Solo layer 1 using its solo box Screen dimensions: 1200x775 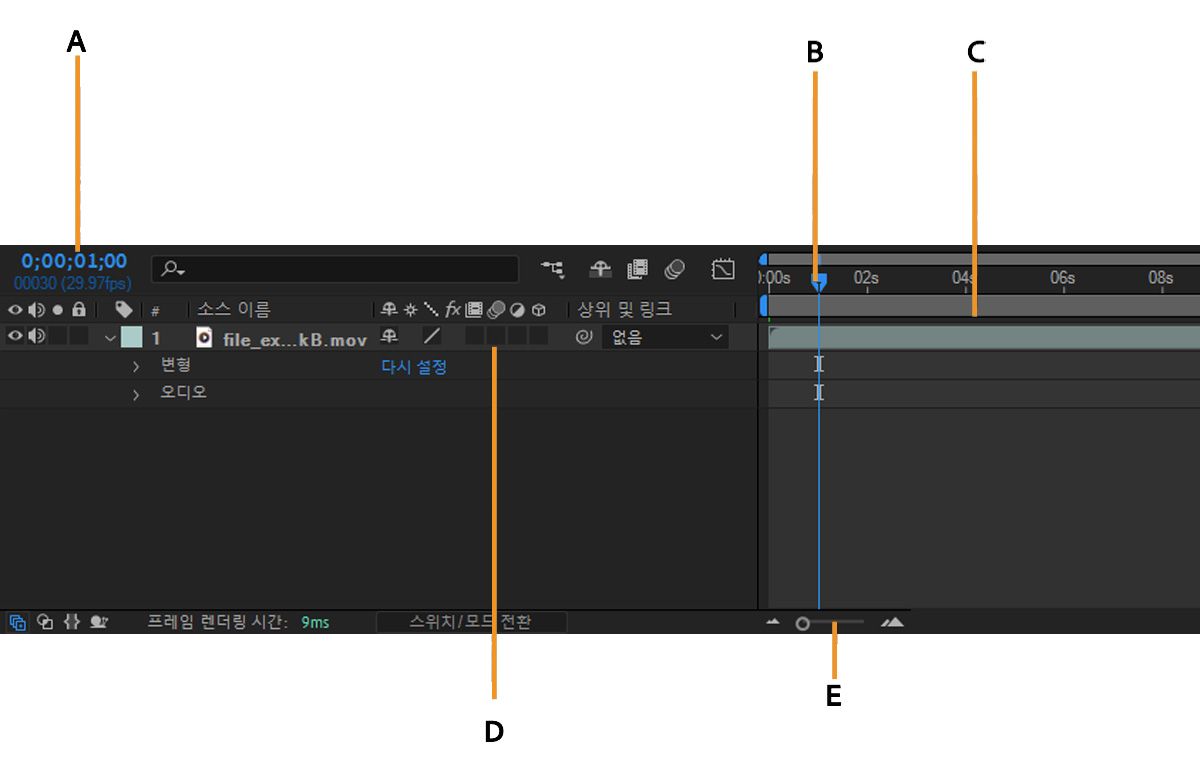point(58,337)
